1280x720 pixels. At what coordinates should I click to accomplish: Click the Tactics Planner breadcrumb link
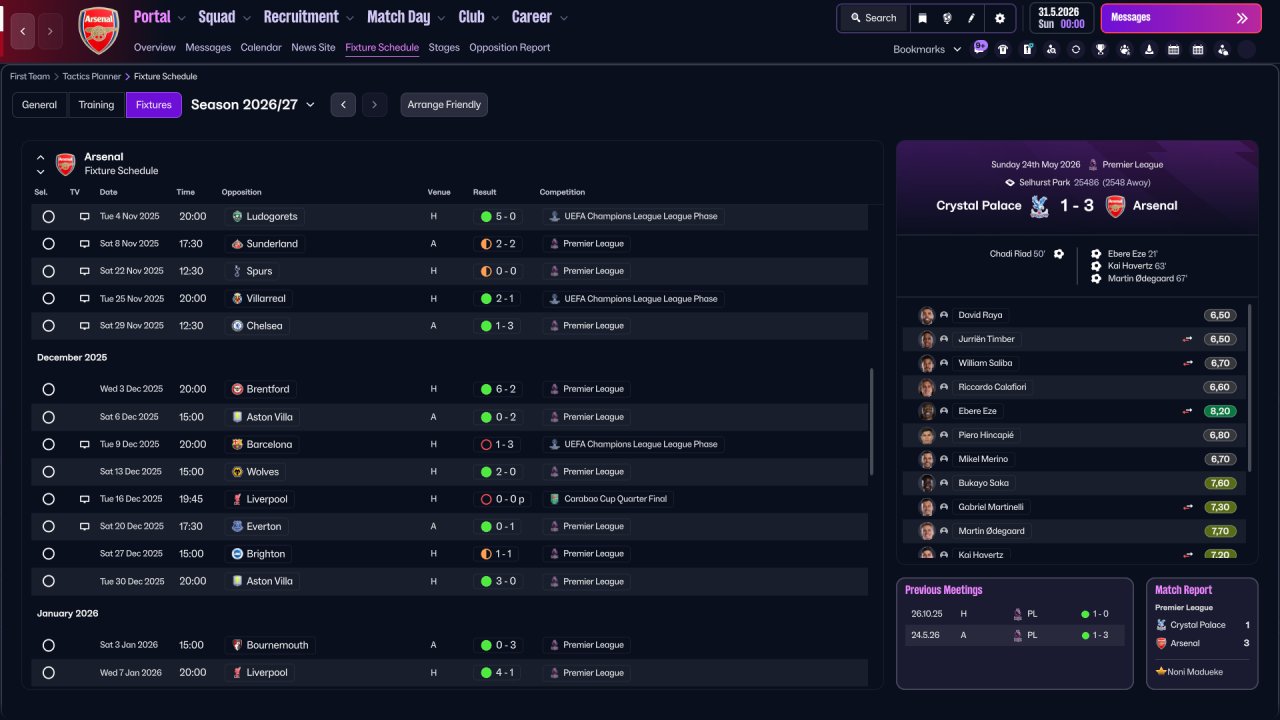pyautogui.click(x=92, y=76)
